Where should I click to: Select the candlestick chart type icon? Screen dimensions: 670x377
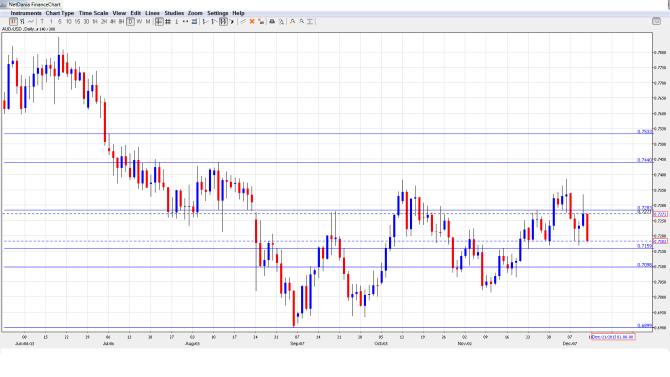point(14,21)
